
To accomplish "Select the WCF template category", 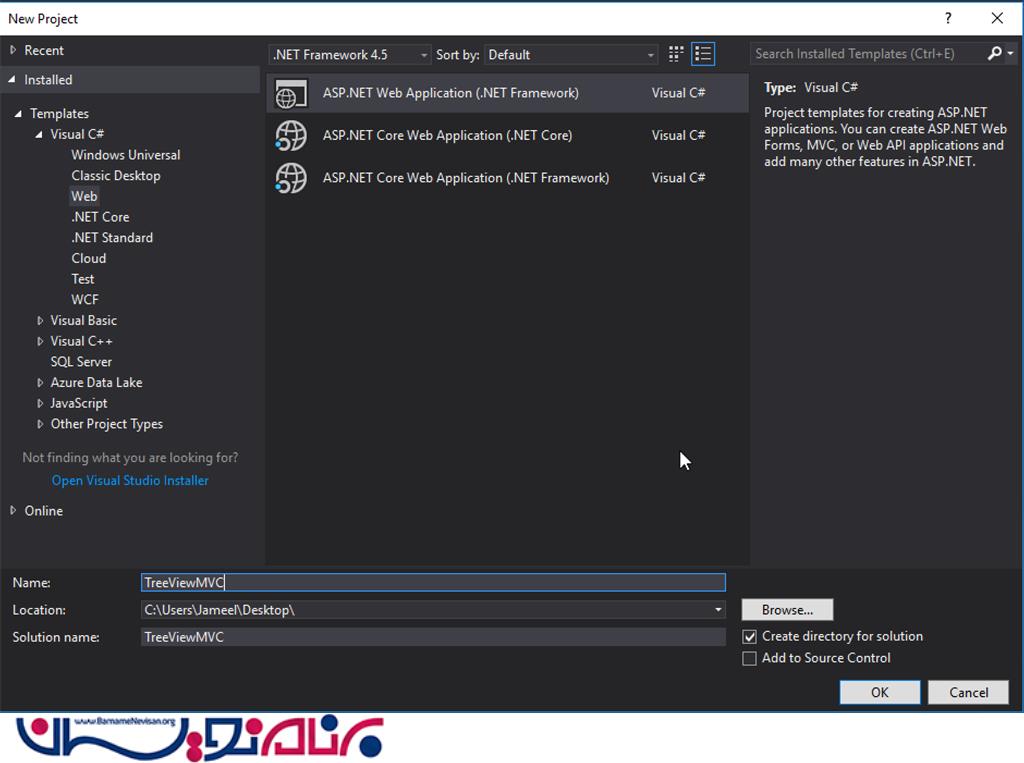I will (85, 300).
